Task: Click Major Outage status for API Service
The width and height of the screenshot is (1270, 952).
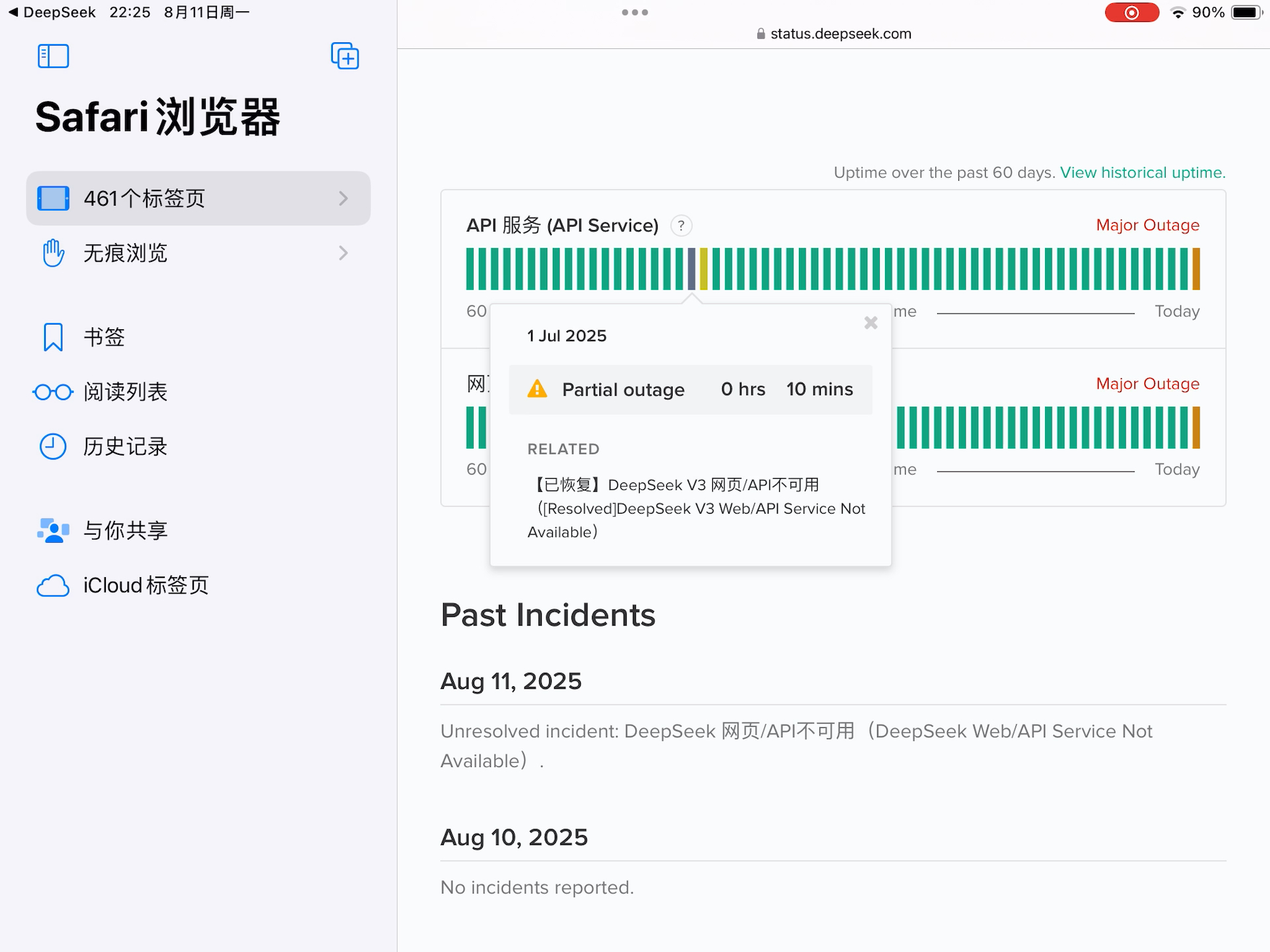Action: tap(1148, 225)
